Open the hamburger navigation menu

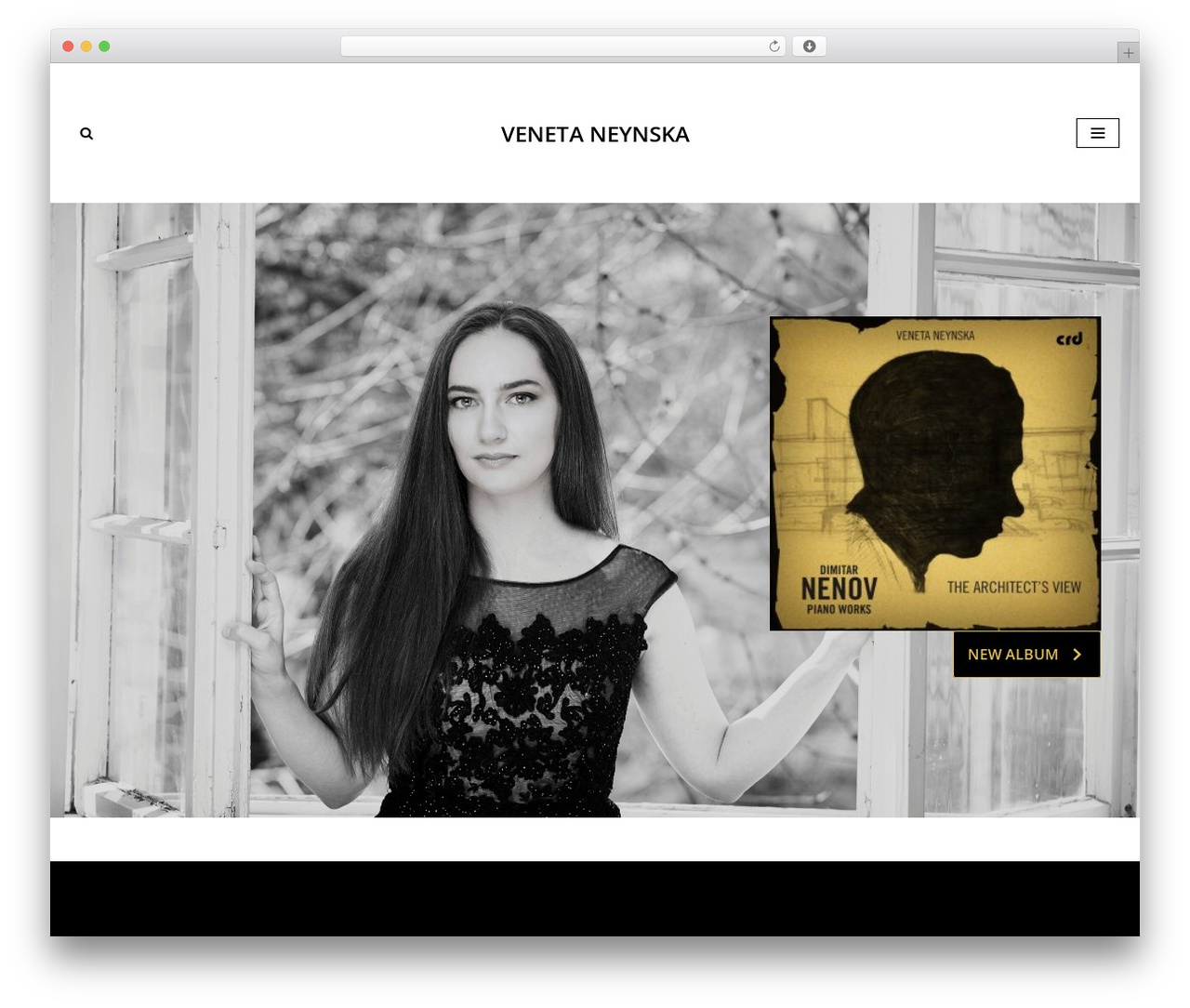click(x=1097, y=133)
